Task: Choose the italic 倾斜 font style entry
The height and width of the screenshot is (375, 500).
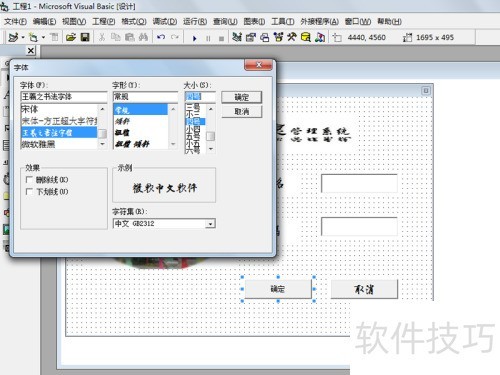Action: pos(140,121)
